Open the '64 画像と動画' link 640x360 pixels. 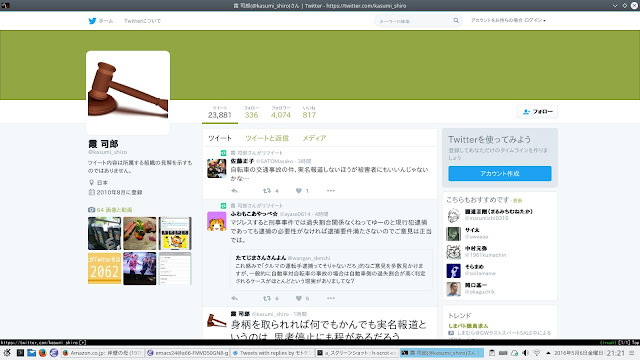click(x=114, y=209)
